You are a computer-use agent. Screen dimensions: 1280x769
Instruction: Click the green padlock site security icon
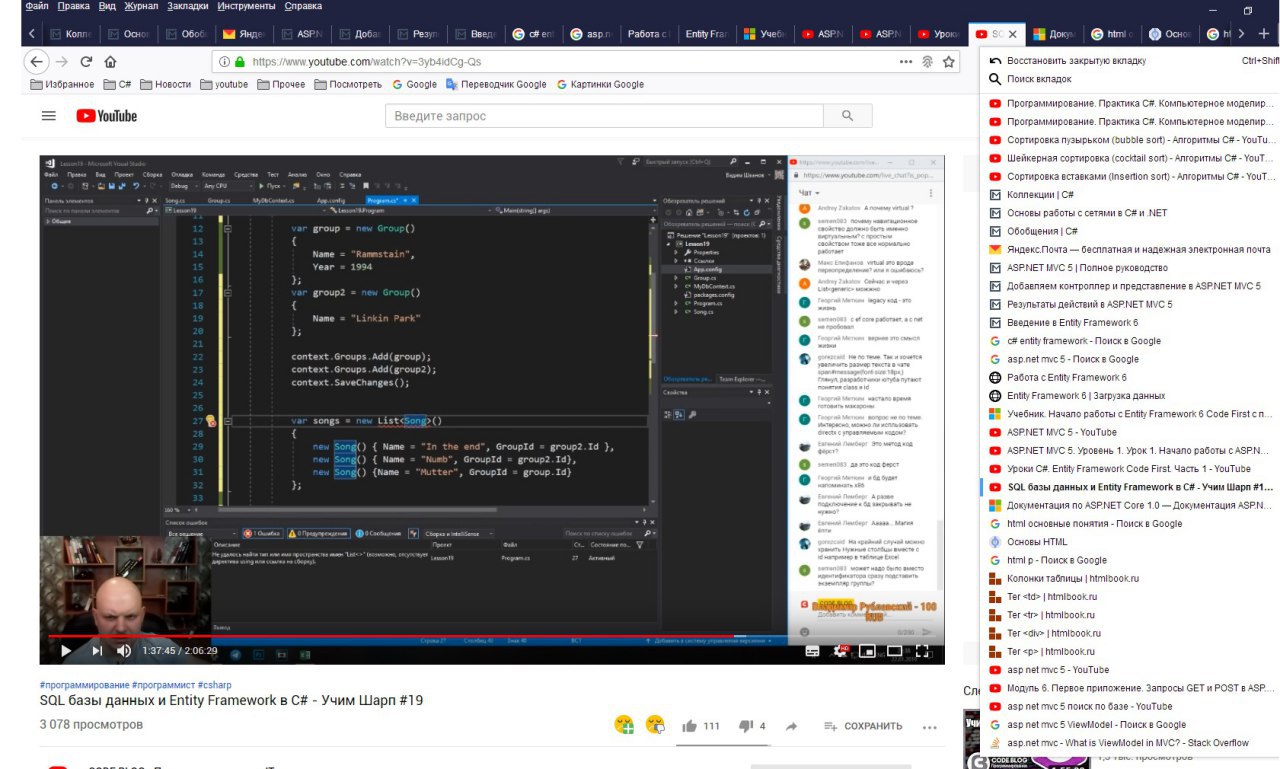(241, 61)
